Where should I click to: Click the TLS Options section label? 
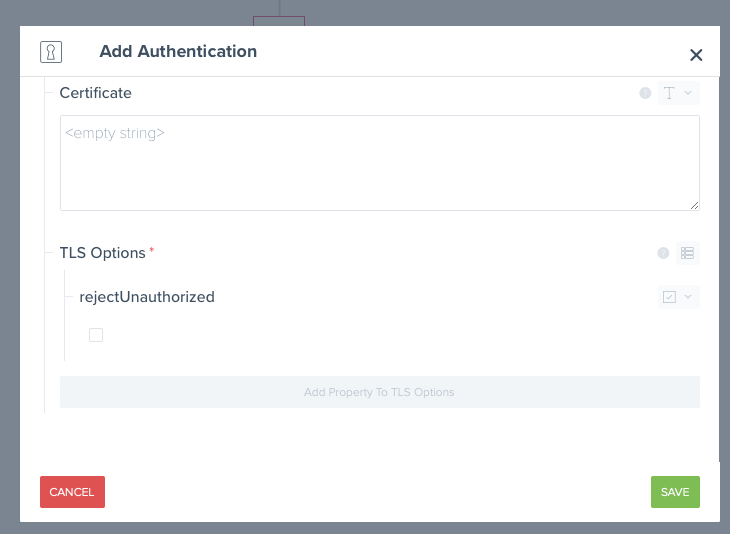(102, 253)
